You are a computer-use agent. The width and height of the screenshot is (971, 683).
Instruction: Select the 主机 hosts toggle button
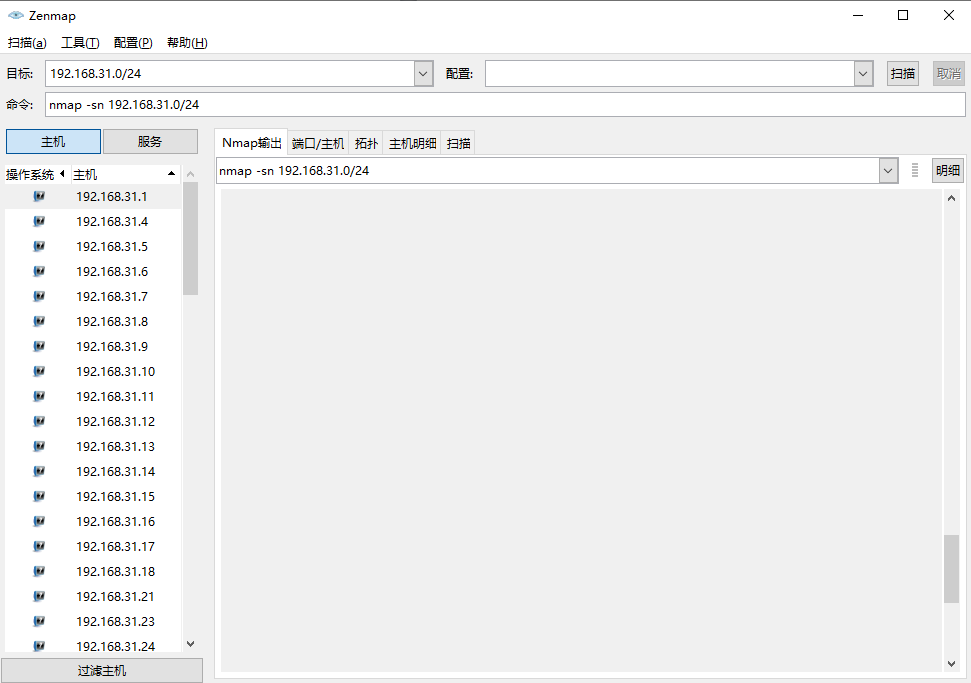(x=53, y=142)
